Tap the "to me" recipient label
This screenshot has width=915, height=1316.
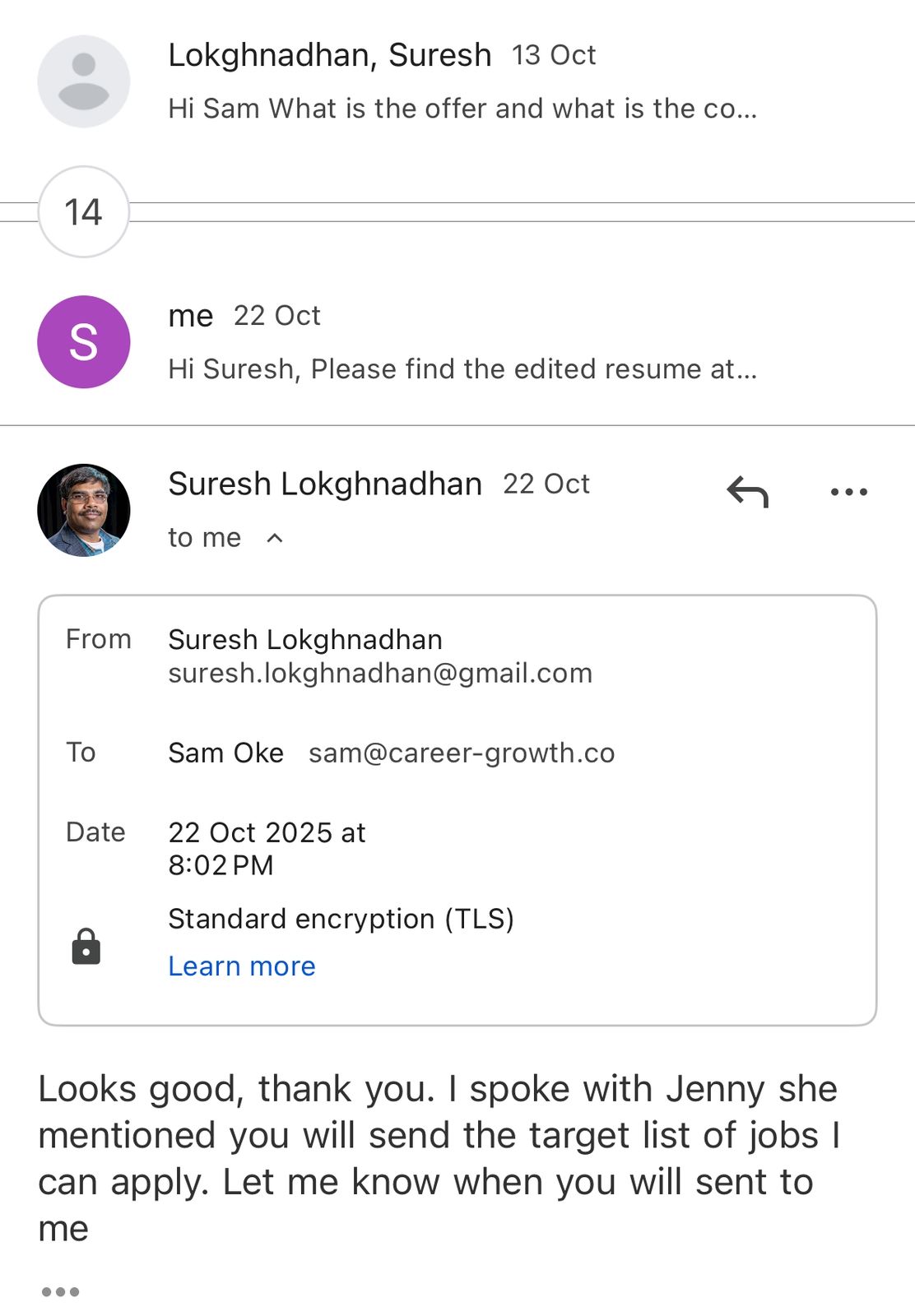click(205, 538)
